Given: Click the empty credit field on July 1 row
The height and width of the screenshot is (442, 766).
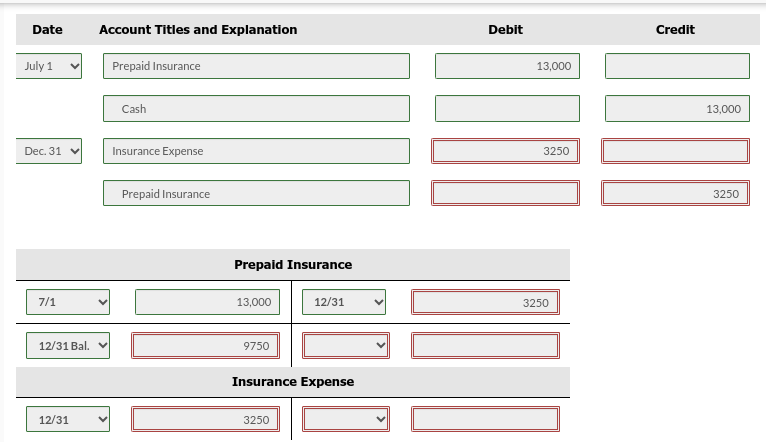Looking at the screenshot, I should click(x=678, y=66).
